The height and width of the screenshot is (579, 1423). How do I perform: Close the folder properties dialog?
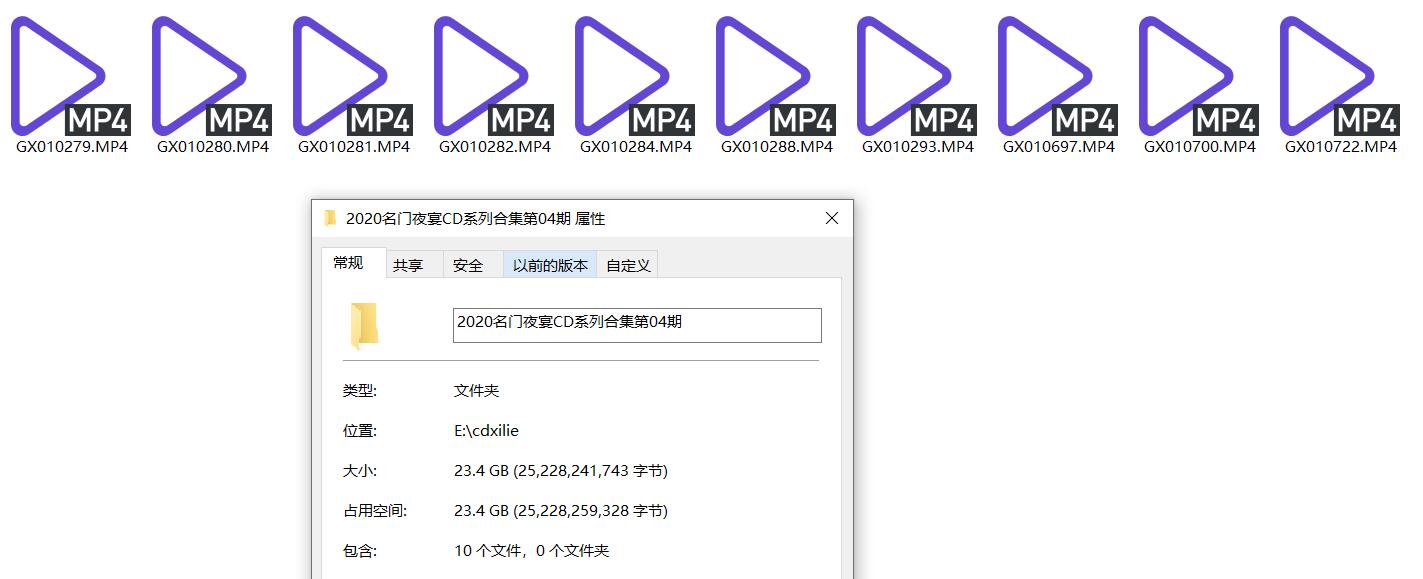click(x=831, y=218)
